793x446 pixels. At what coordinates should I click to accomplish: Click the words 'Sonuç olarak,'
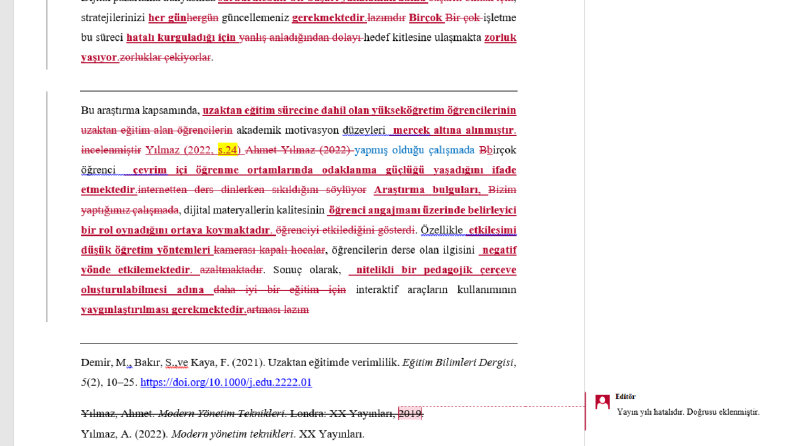307,270
